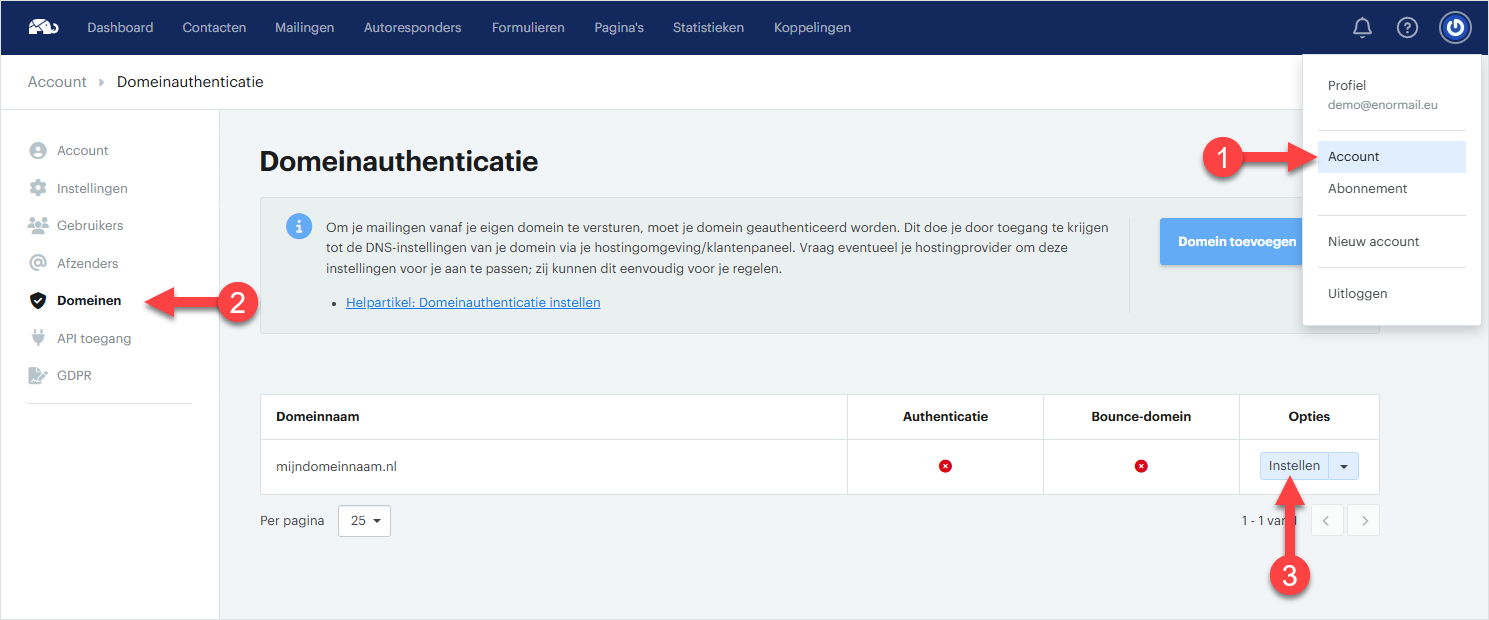
Task: Click the Account person icon in sidebar
Action: [x=38, y=151]
